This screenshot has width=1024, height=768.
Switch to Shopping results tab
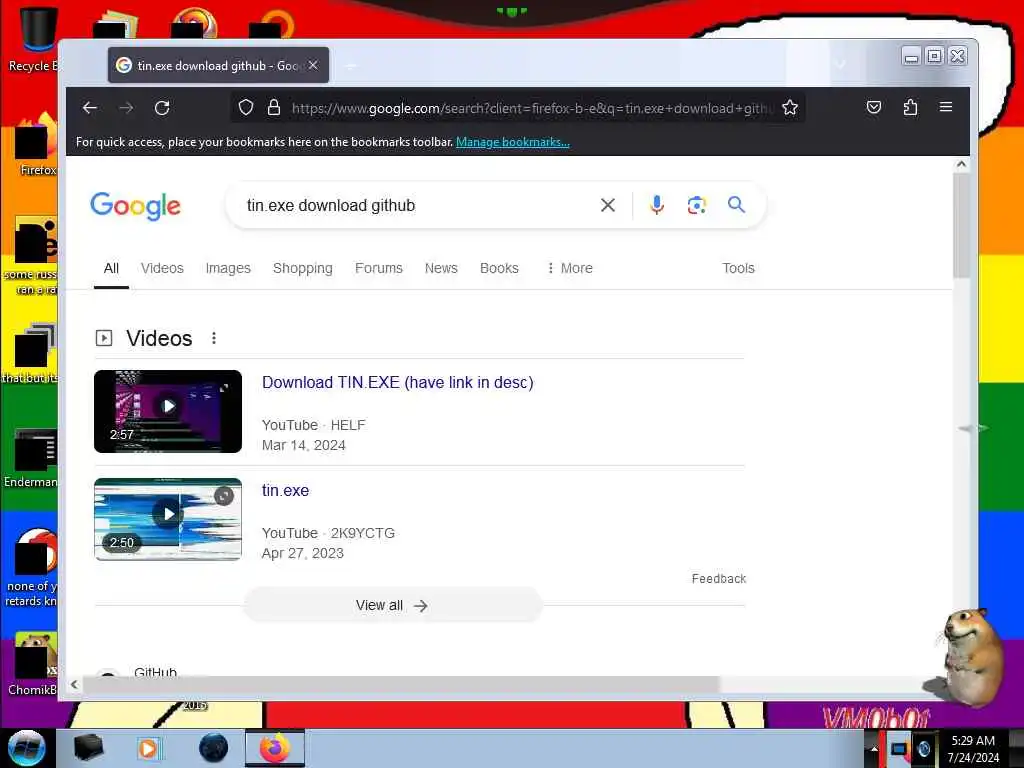coord(302,268)
